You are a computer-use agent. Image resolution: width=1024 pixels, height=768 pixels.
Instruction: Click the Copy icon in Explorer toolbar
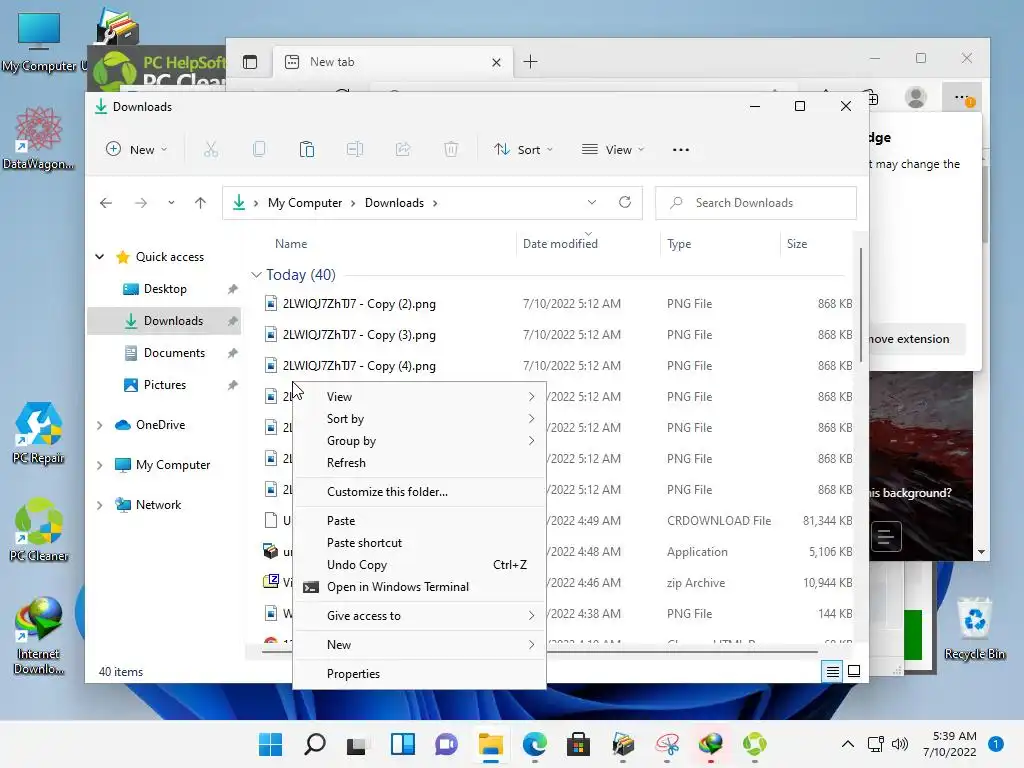259,150
